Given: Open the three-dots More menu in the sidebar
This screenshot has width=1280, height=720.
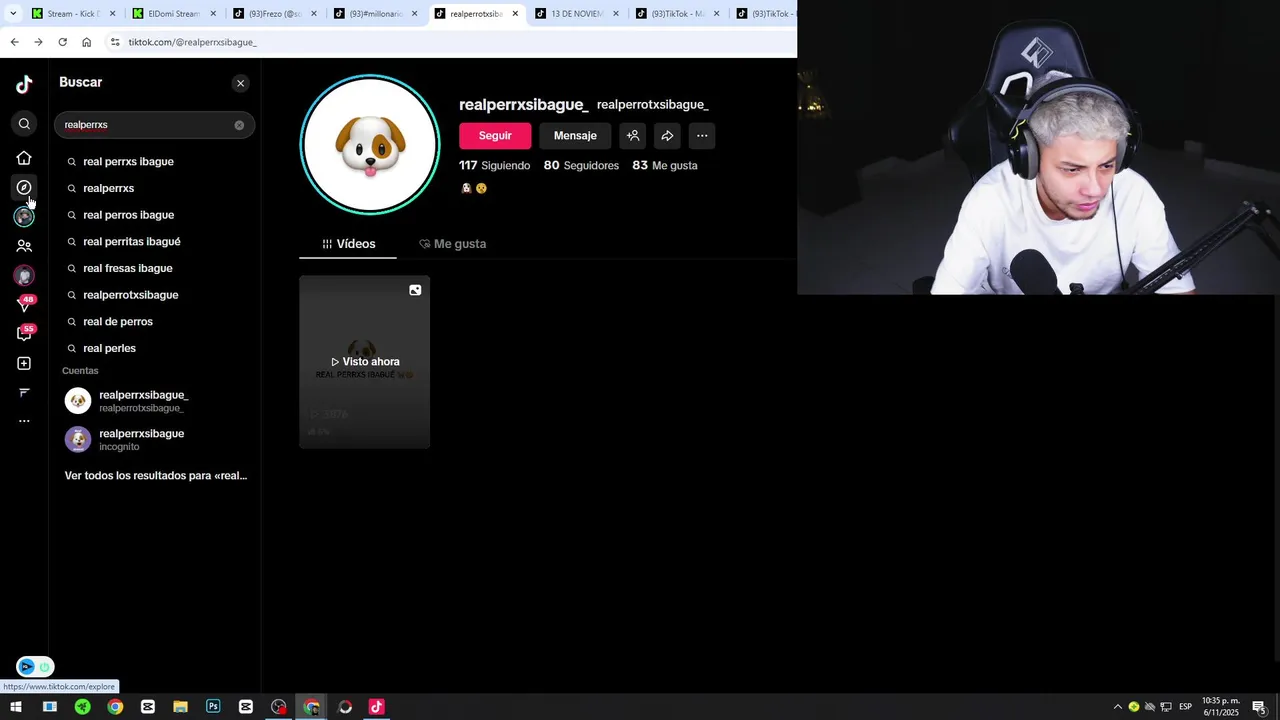Looking at the screenshot, I should (24, 421).
